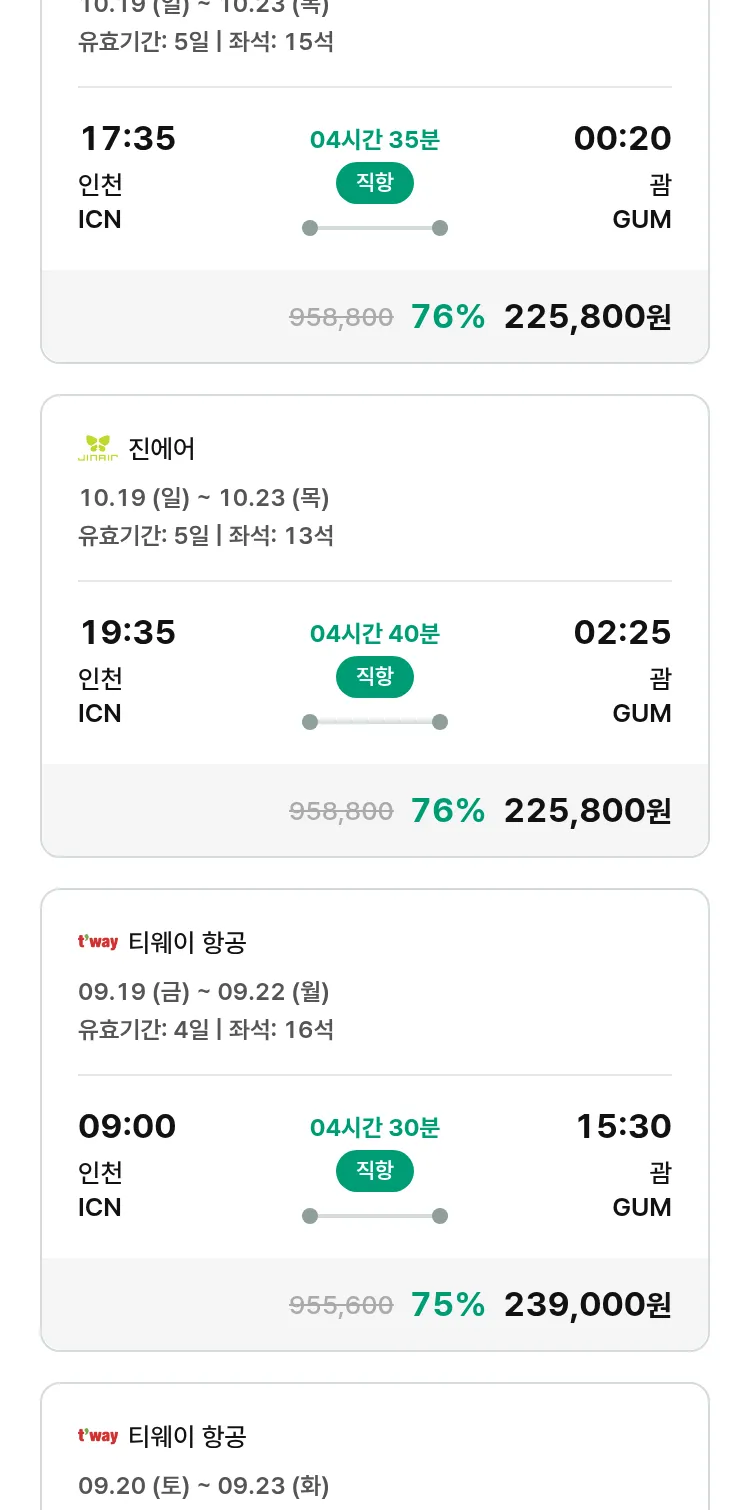Click the 00:20 arrival time at GUM
The width and height of the screenshot is (750, 1510).
622,138
